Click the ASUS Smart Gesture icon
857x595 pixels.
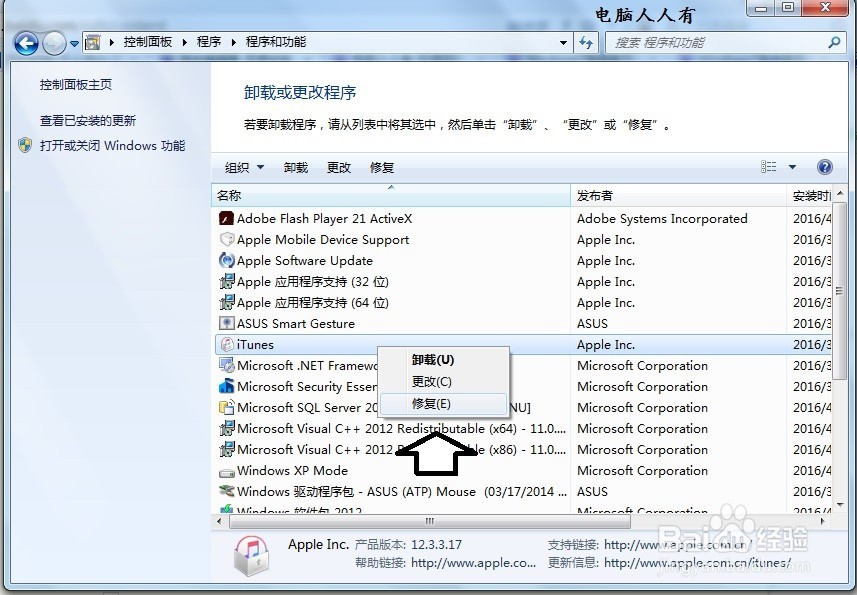(x=226, y=323)
